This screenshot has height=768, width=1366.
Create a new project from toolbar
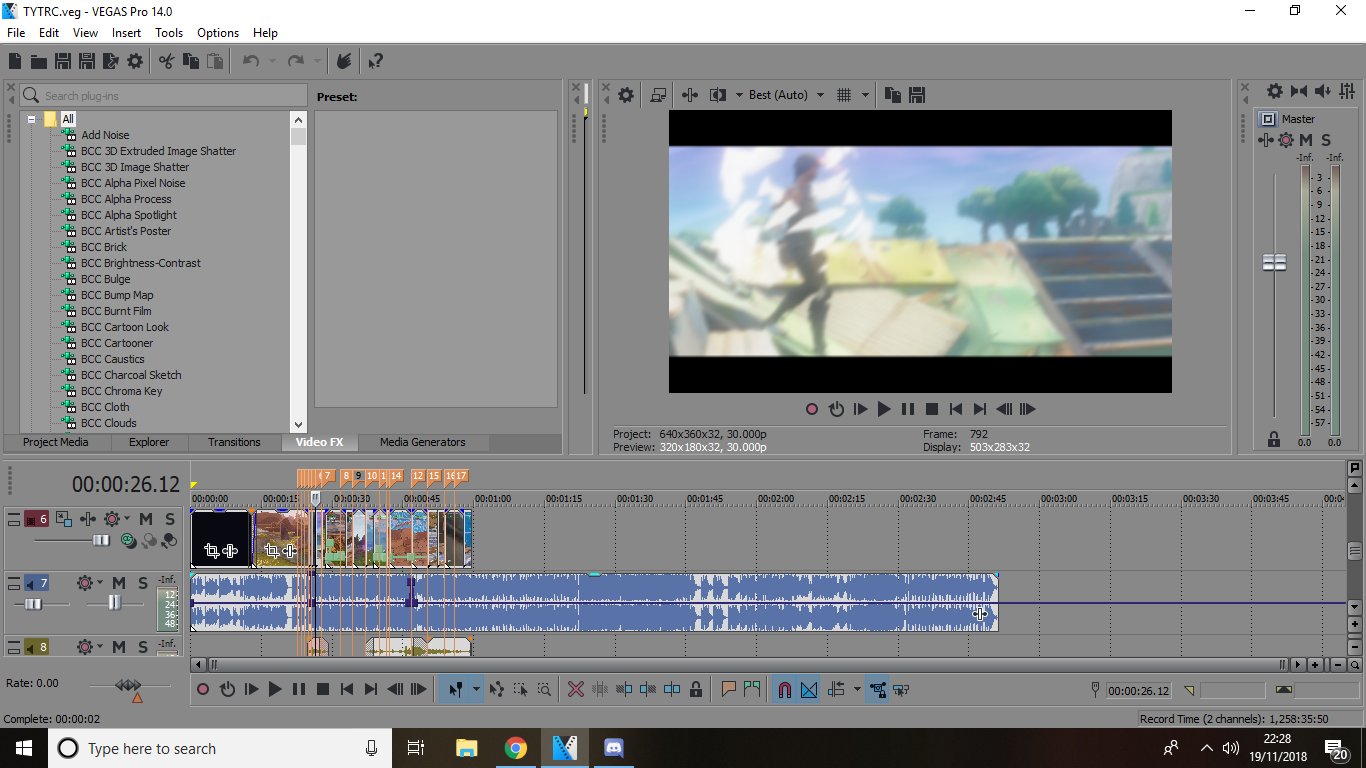[x=15, y=62]
